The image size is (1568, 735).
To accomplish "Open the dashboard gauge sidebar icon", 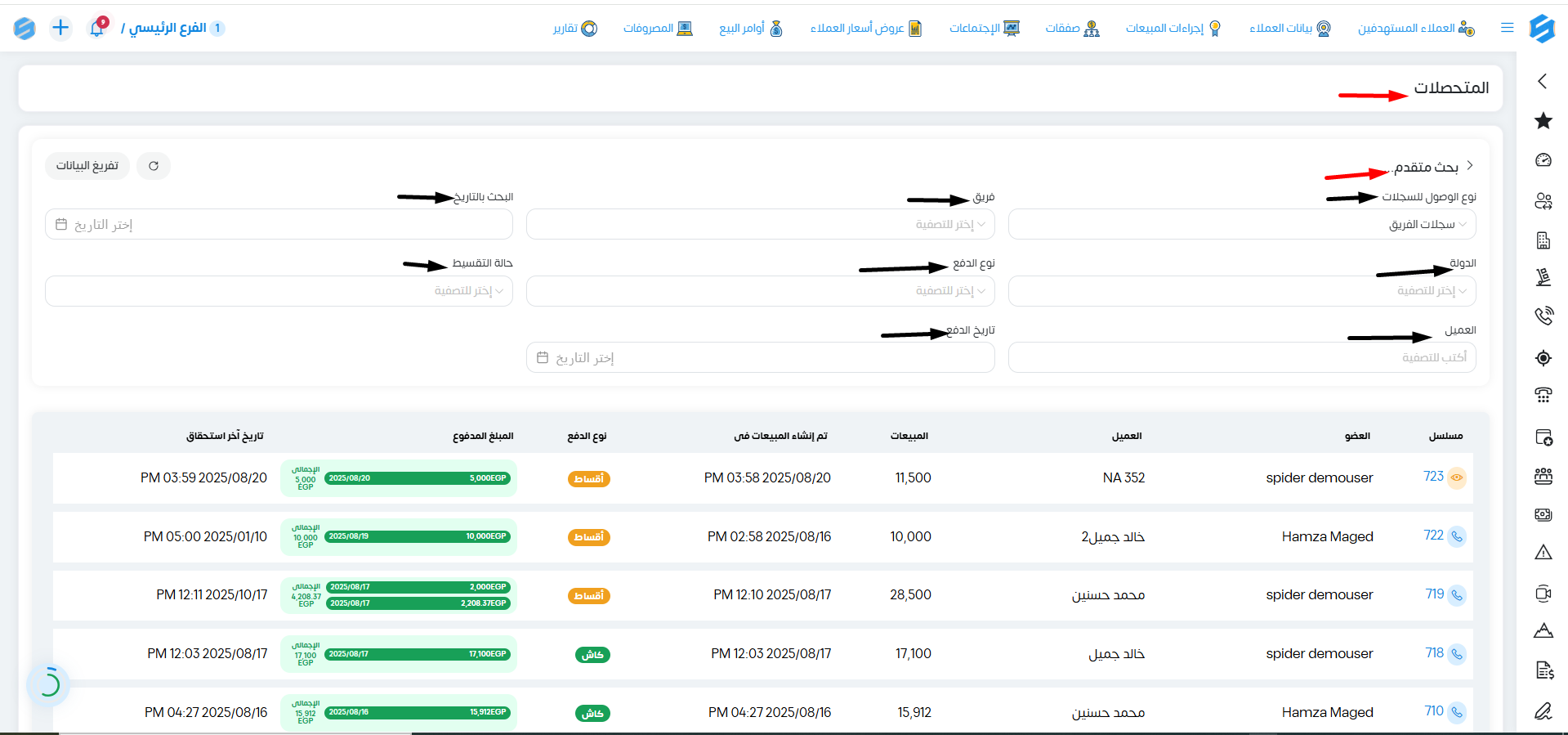I will point(1543,160).
